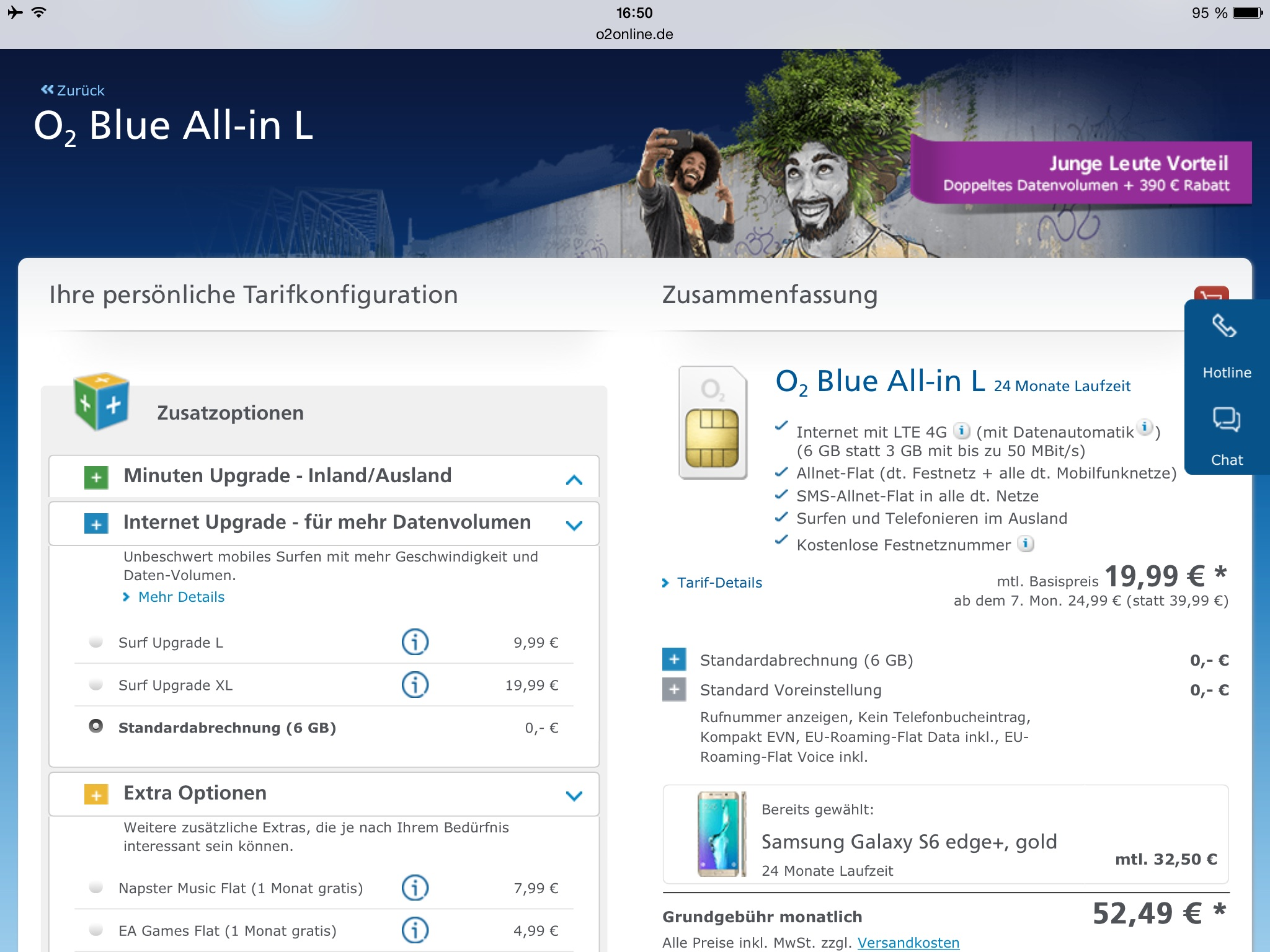Toggle the Extra Optionen section chevron

tap(574, 796)
